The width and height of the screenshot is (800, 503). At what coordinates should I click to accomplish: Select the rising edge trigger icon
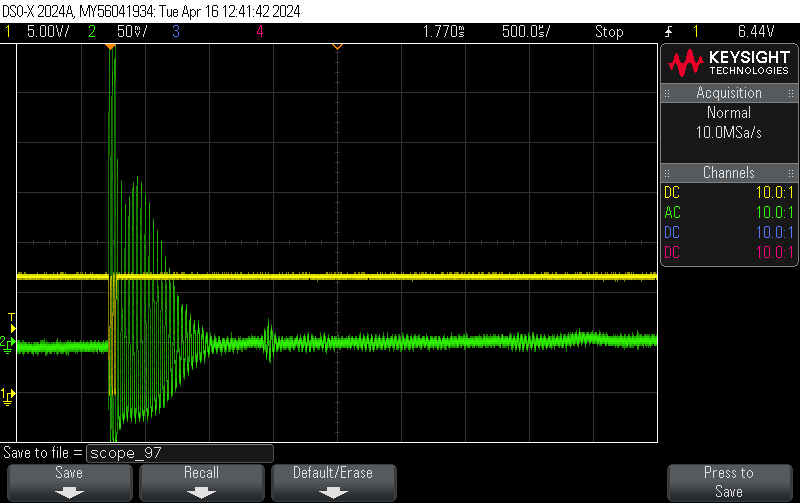pos(668,31)
